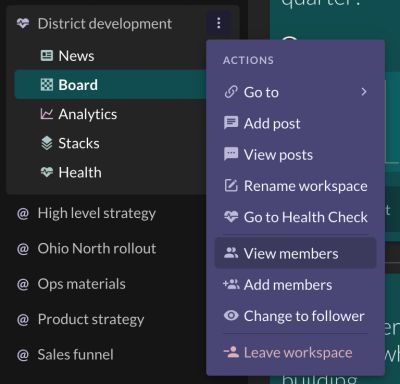The image size is (400, 384).
Task: Expand the Go to submenu chevron
Action: pyautogui.click(x=364, y=92)
